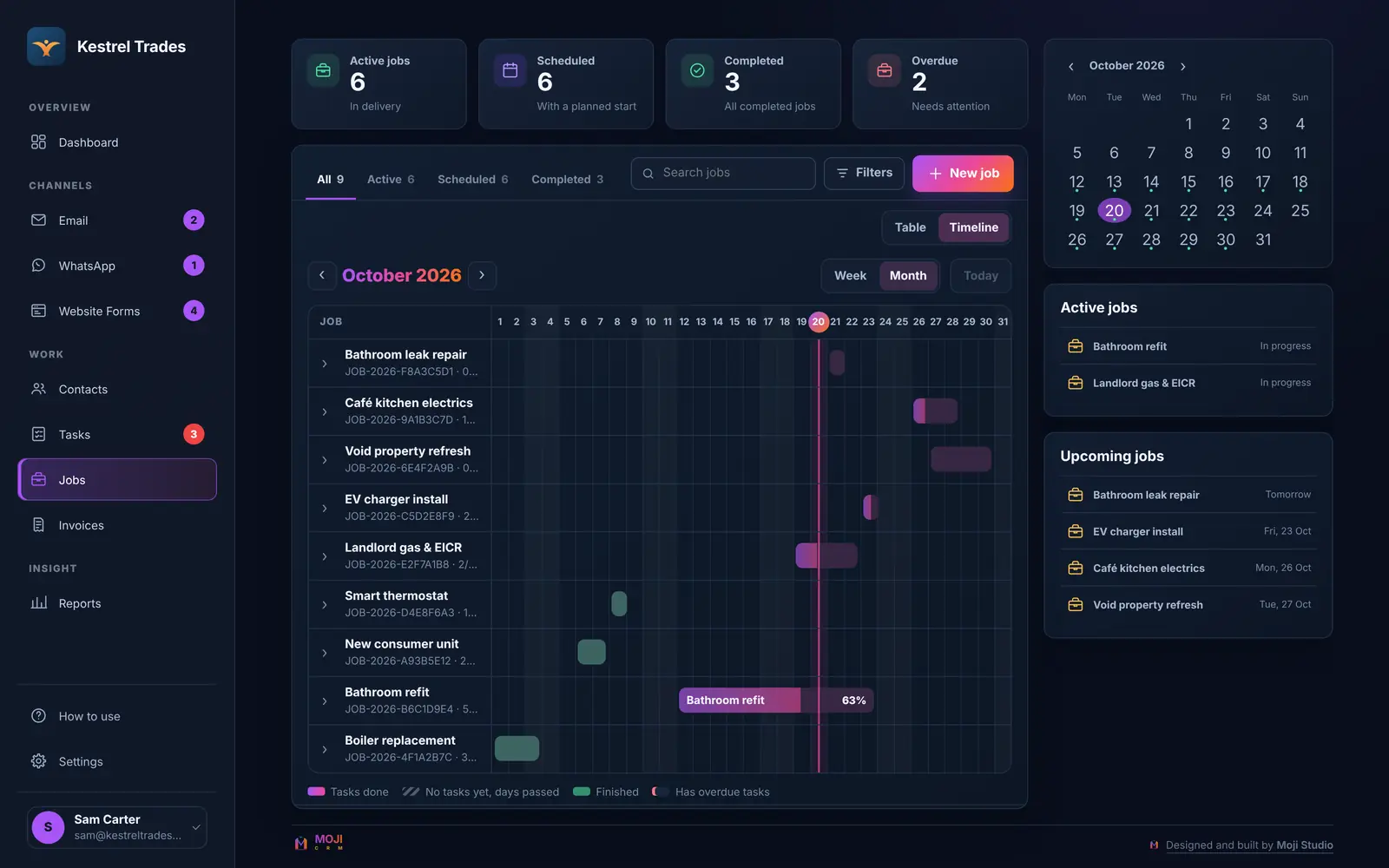The image size is (1389, 868).
Task: Click the Moji CRM logo in footer
Action: pos(319,842)
